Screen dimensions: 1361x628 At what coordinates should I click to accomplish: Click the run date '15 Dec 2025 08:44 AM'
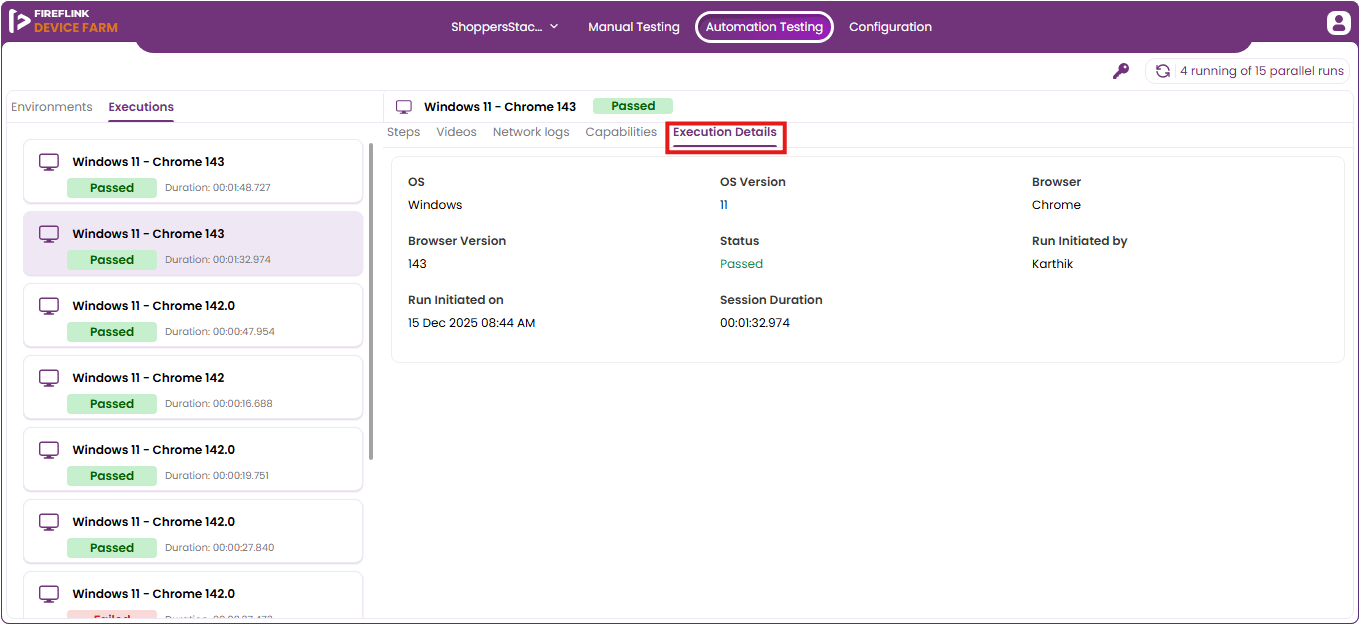472,323
